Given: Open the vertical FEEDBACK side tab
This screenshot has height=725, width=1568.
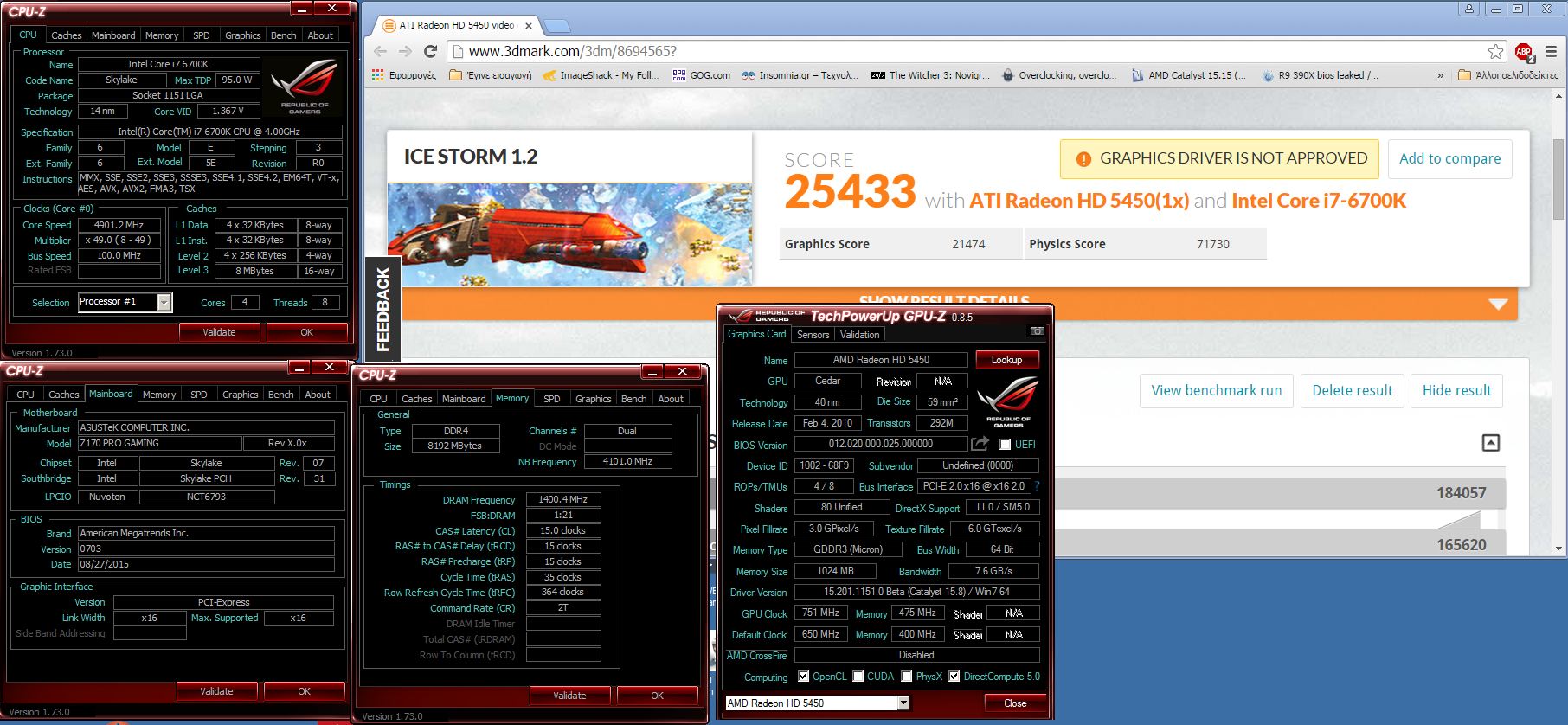Looking at the screenshot, I should [383, 308].
